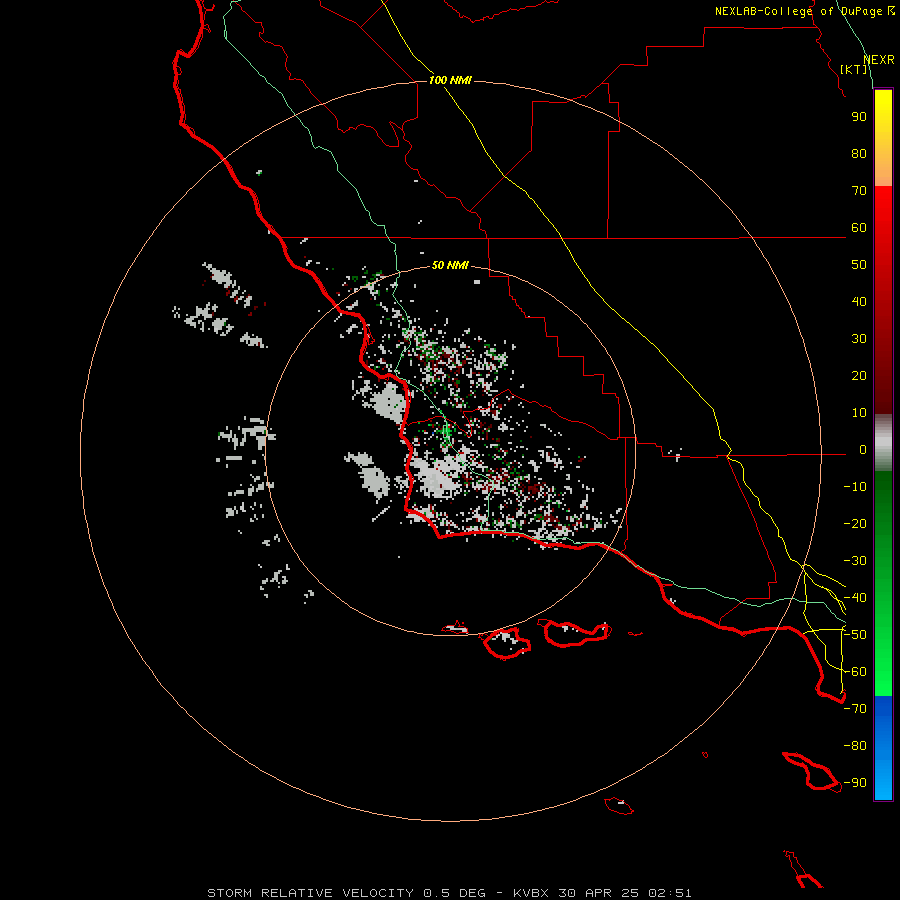900x900 pixels.
Task: Click the -70 value on the velocity scale
Action: tap(855, 709)
